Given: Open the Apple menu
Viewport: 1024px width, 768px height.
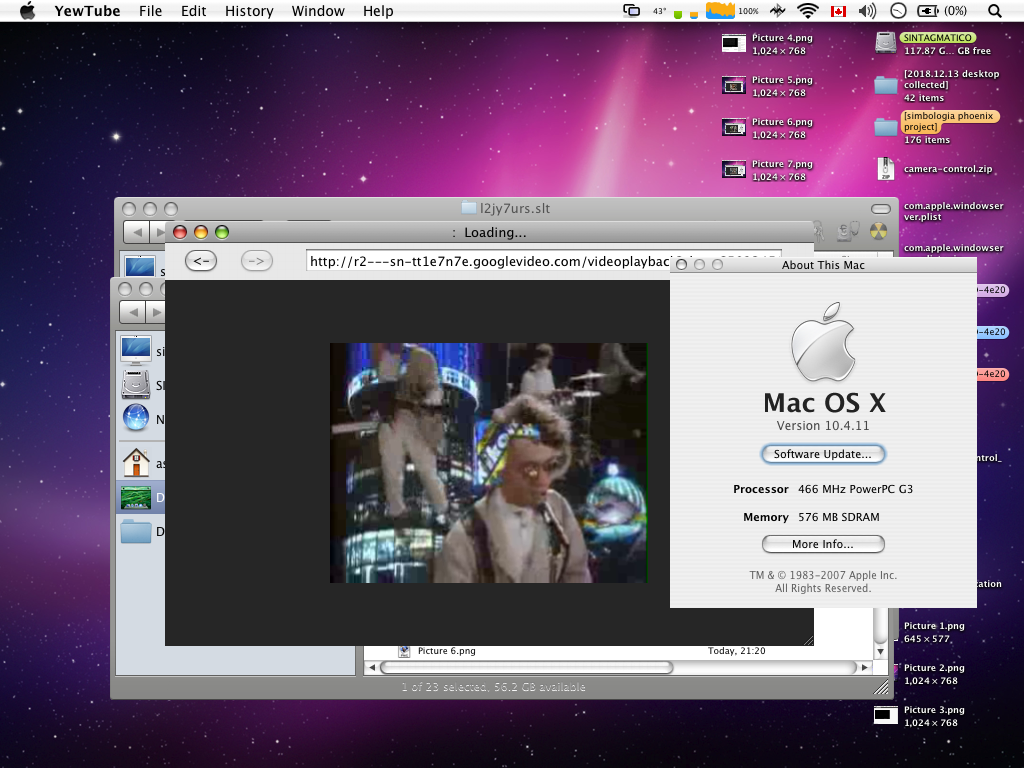Looking at the screenshot, I should (x=27, y=11).
